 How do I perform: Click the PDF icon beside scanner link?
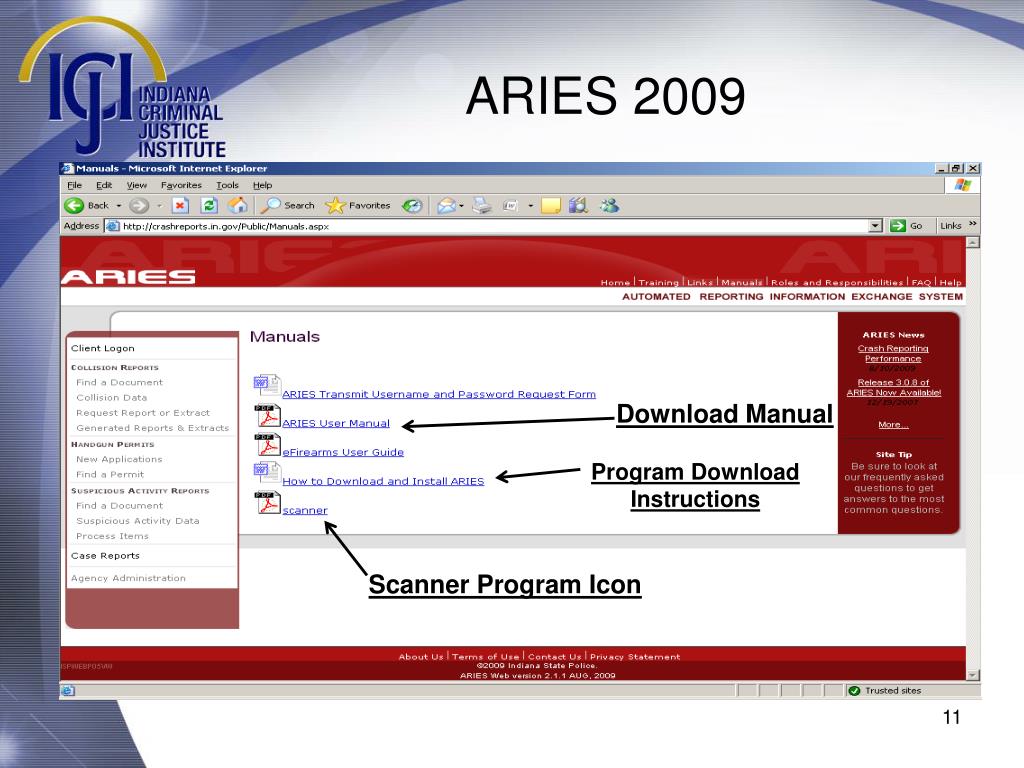pos(267,503)
